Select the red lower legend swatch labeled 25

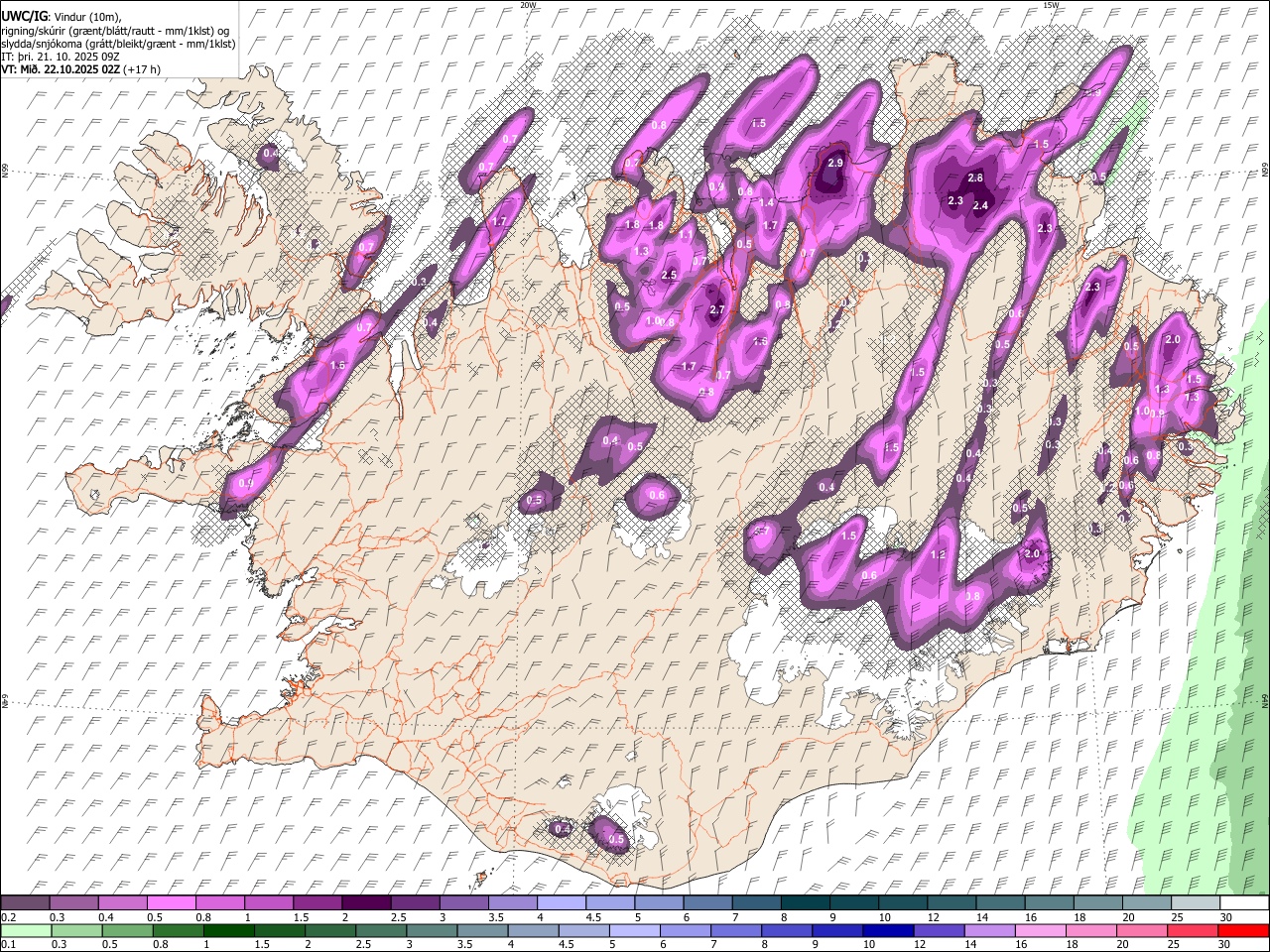[1192, 930]
